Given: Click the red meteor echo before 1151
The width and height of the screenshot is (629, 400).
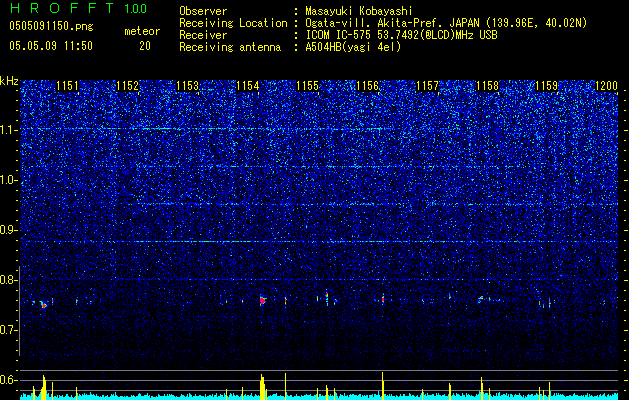Looking at the screenshot, I should tap(44, 305).
